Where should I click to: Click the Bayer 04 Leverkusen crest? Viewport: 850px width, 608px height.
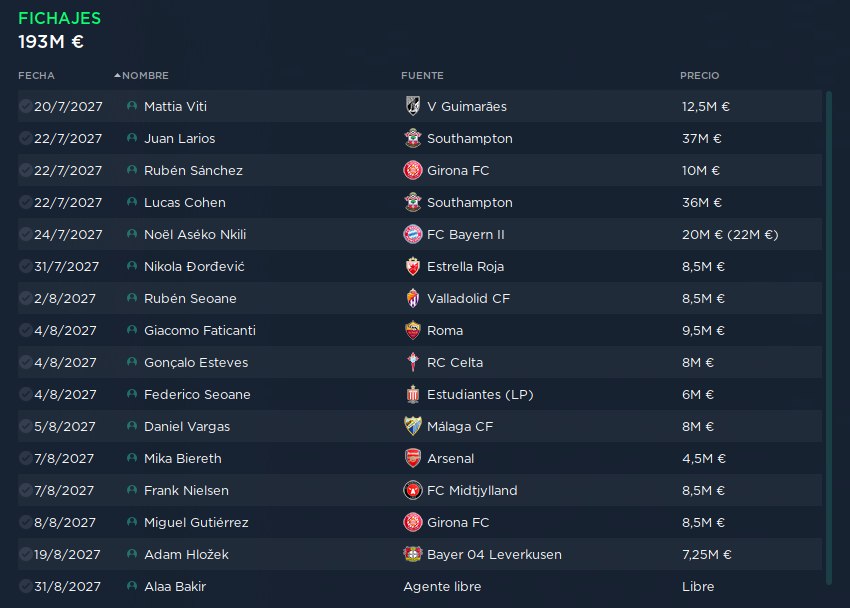point(413,554)
